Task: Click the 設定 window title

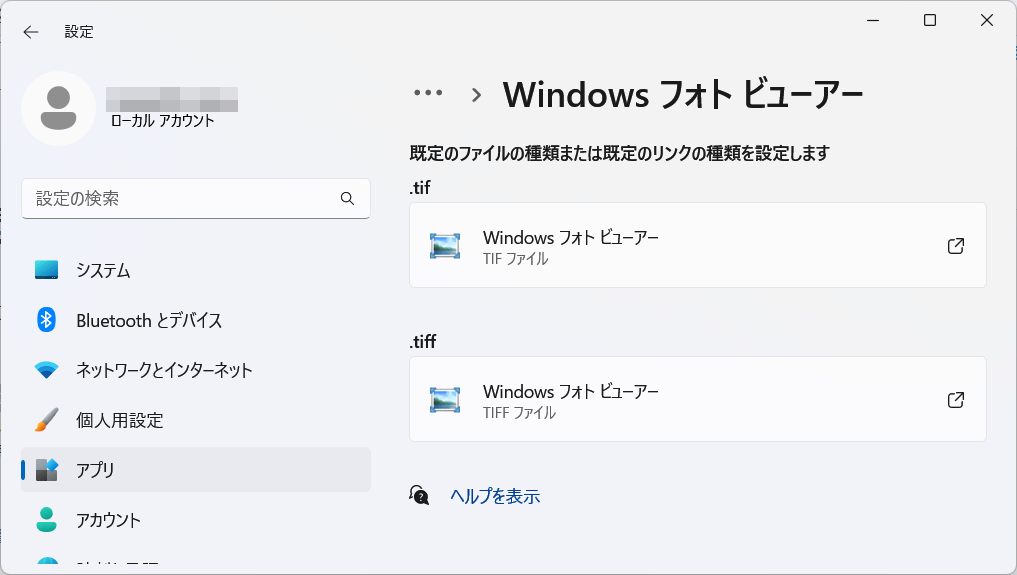Action: (79, 32)
